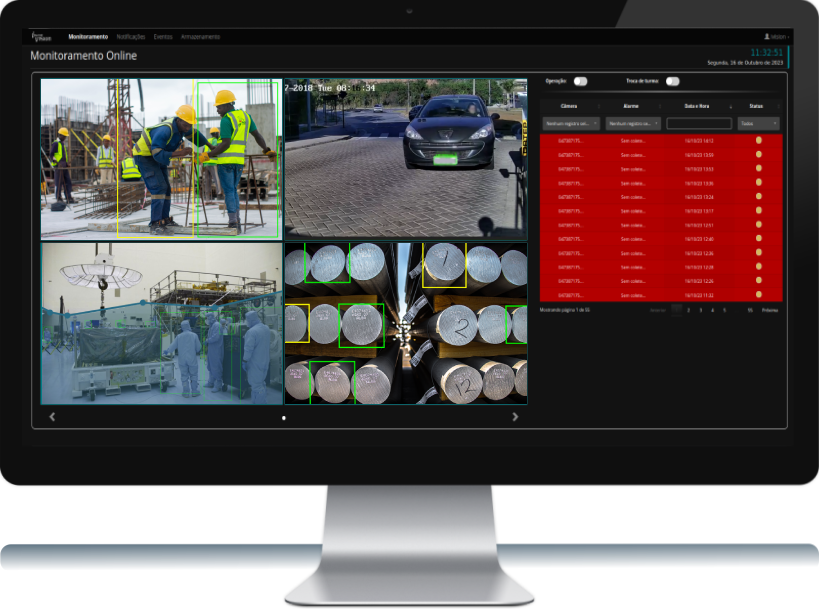
Task: Go to next camera page with right arrow
Action: point(515,417)
